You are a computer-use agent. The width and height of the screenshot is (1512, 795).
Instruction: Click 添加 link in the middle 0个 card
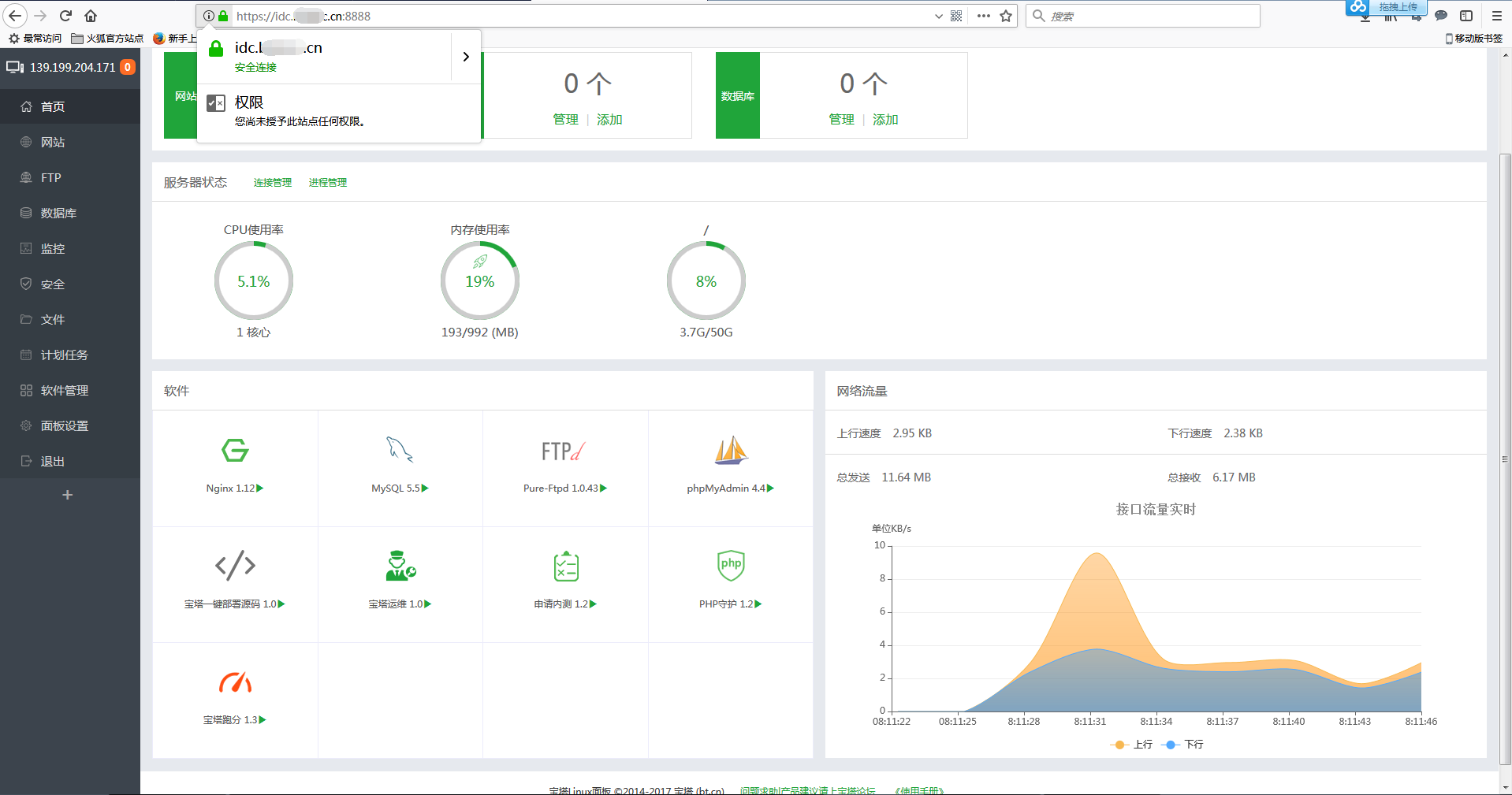tap(609, 120)
